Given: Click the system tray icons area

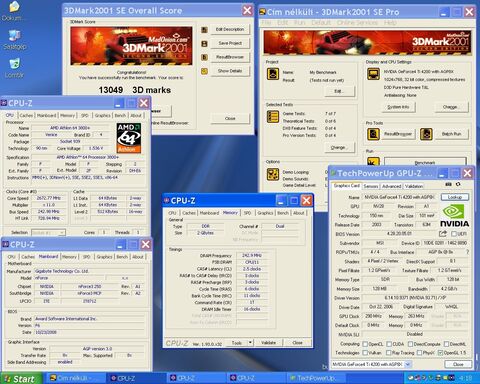Looking at the screenshot, I should (432, 378).
